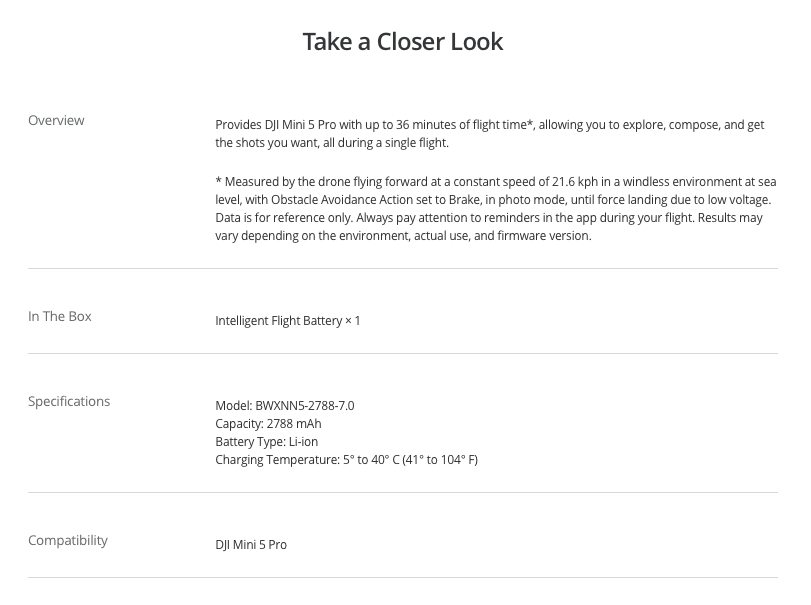Screen dimensions: 811x605
Task: Select the Specifications section label
Action: (x=69, y=401)
